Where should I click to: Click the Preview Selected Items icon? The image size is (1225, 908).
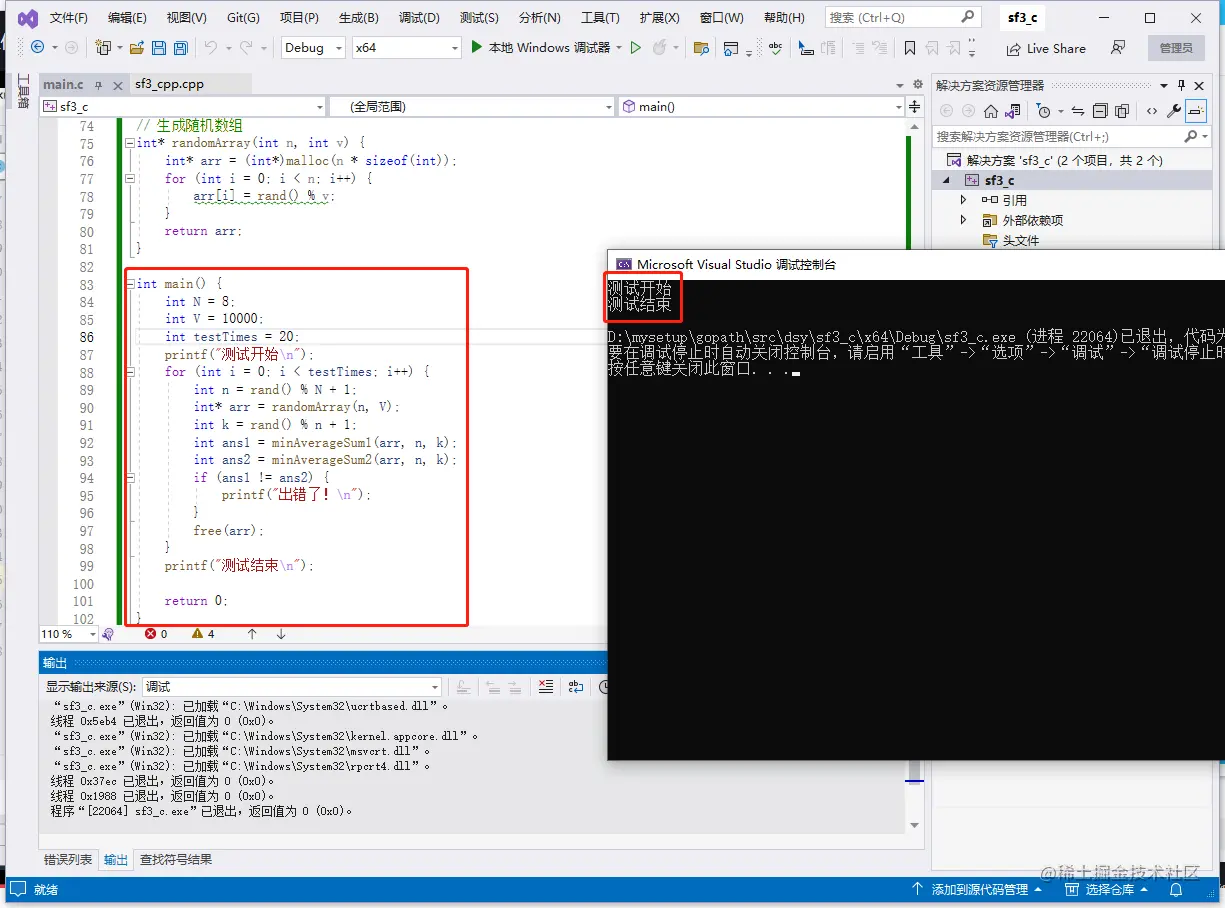pyautogui.click(x=1196, y=111)
